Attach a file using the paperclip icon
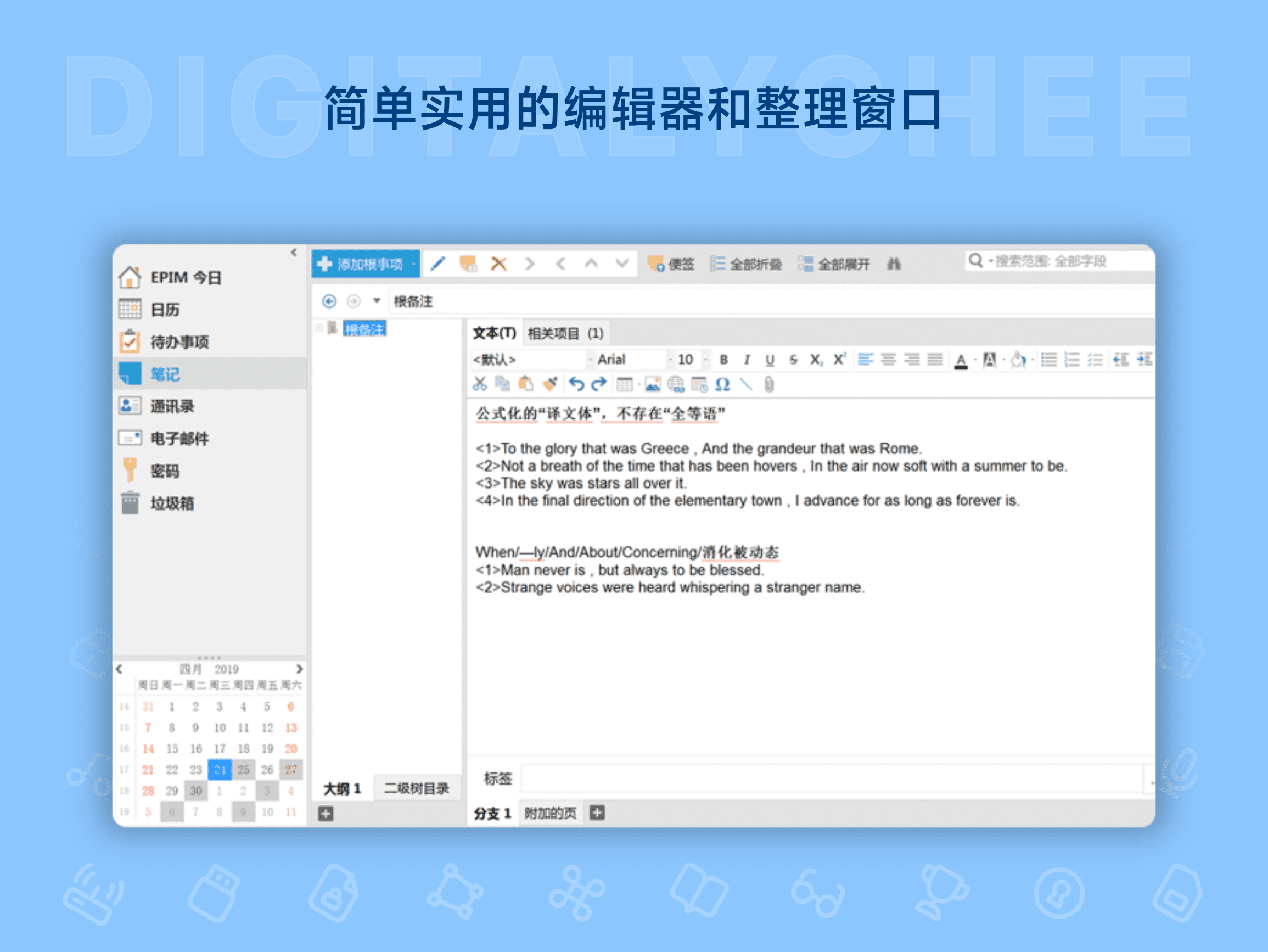Viewport: 1268px width, 952px height. pos(768,384)
